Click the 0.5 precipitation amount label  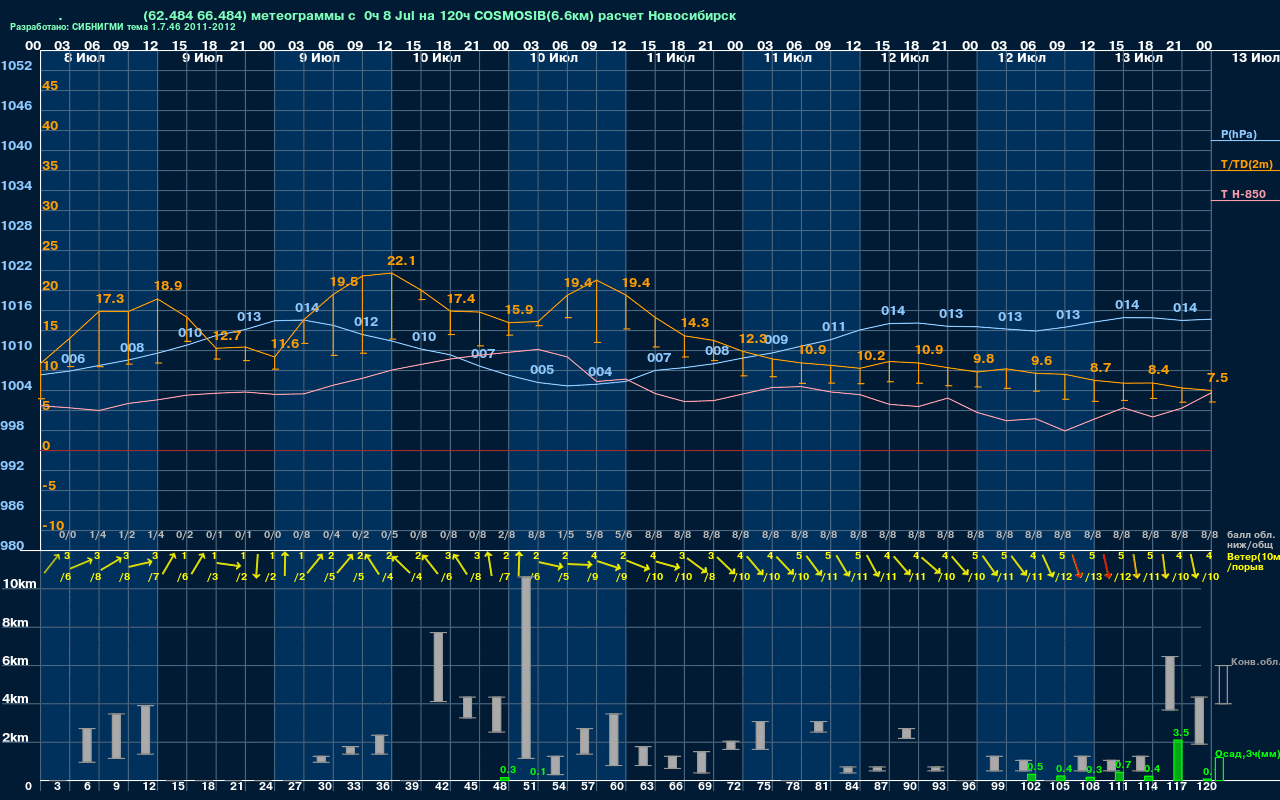pos(1035,767)
